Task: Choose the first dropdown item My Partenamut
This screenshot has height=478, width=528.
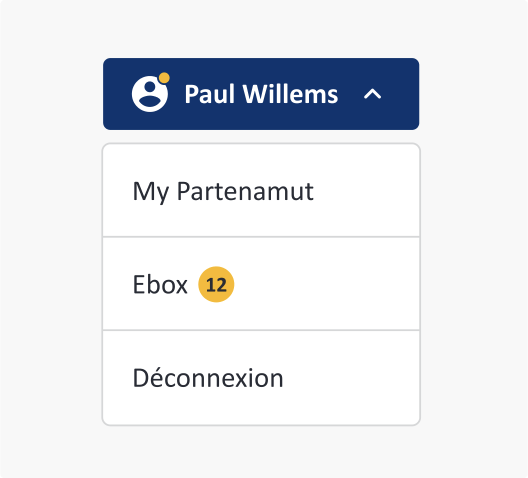Action: [261, 191]
